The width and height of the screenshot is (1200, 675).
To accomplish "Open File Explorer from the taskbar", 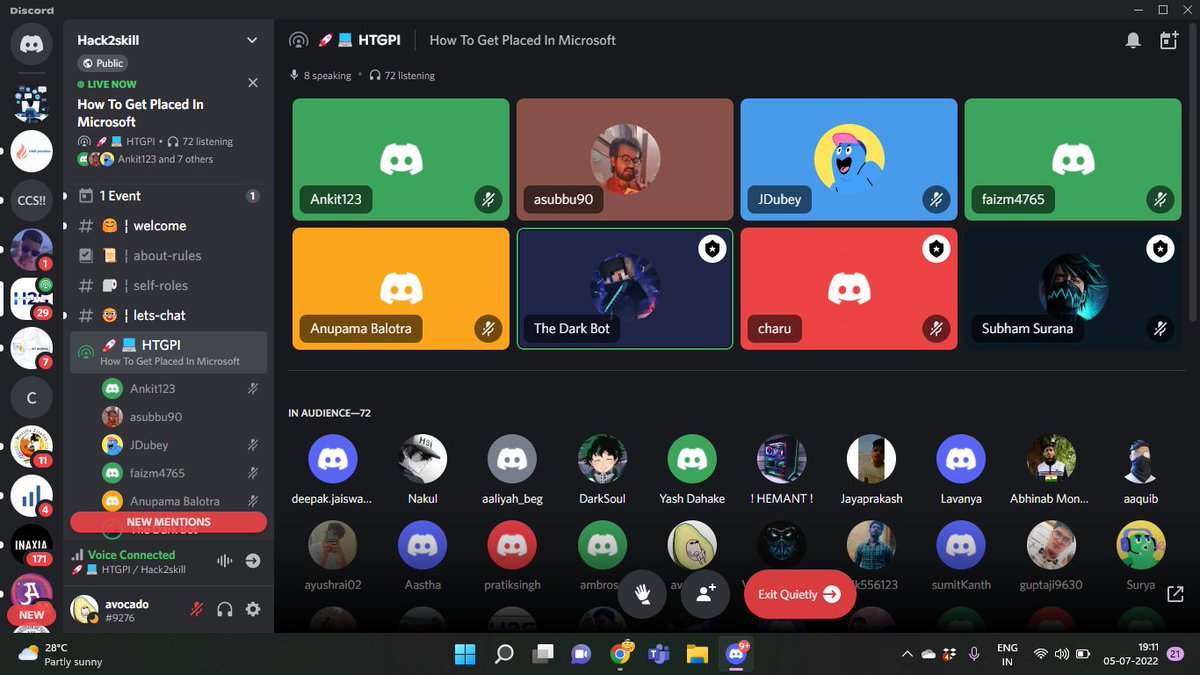I will 697,654.
